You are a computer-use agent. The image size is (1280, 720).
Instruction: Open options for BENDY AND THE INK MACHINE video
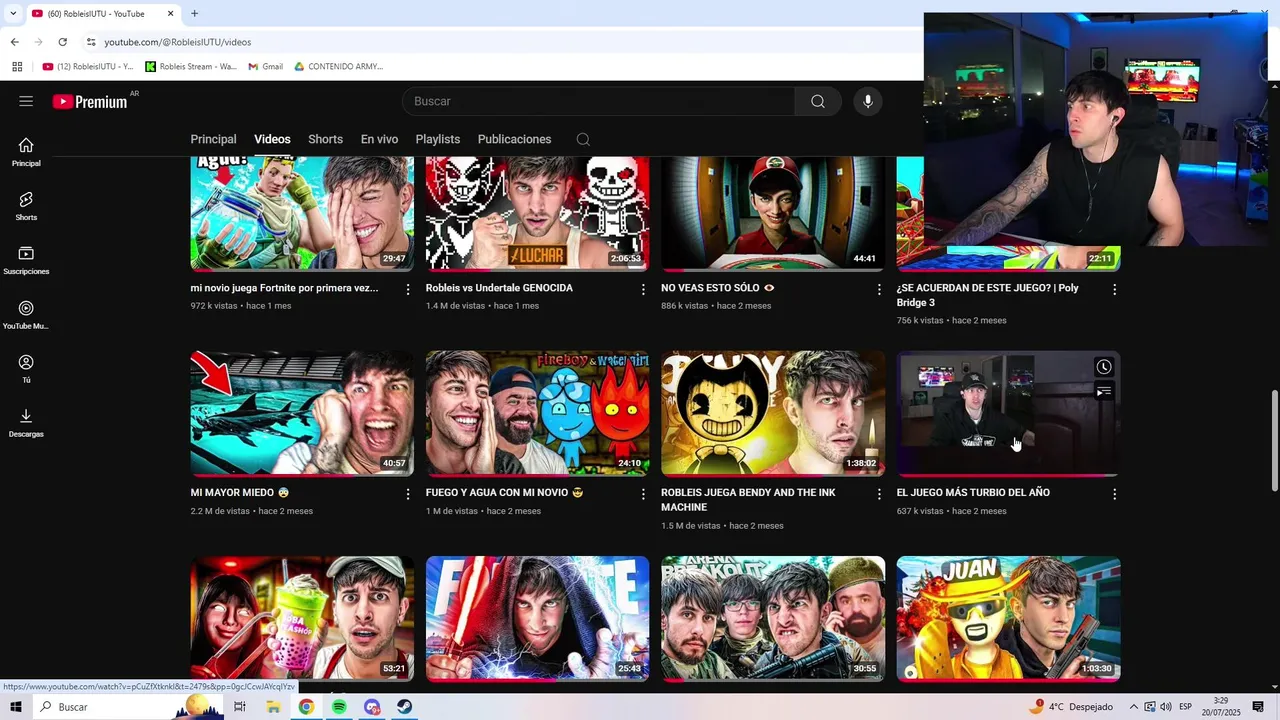coord(879,494)
